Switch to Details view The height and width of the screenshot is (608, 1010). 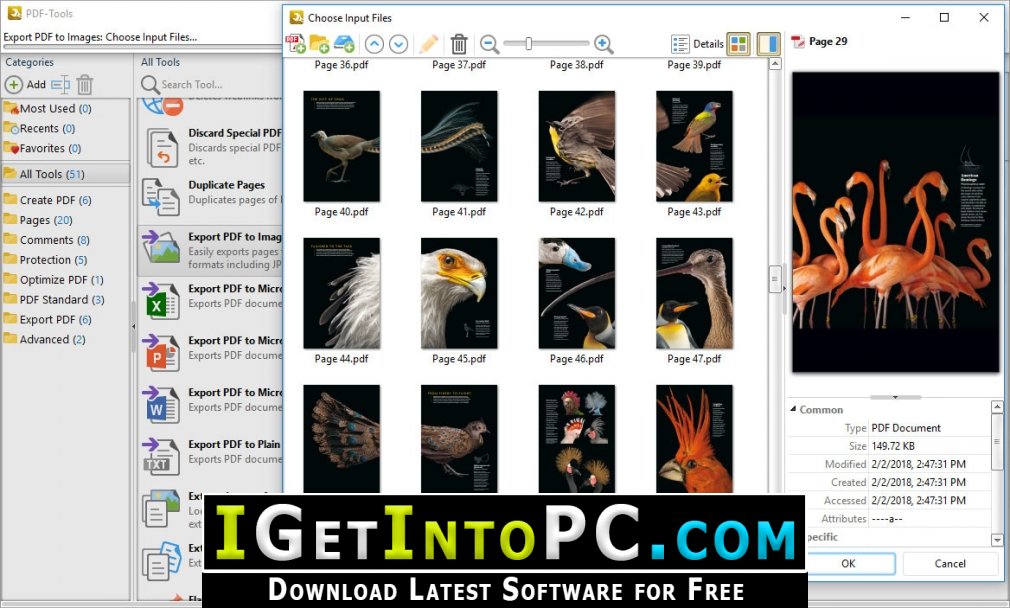(698, 44)
